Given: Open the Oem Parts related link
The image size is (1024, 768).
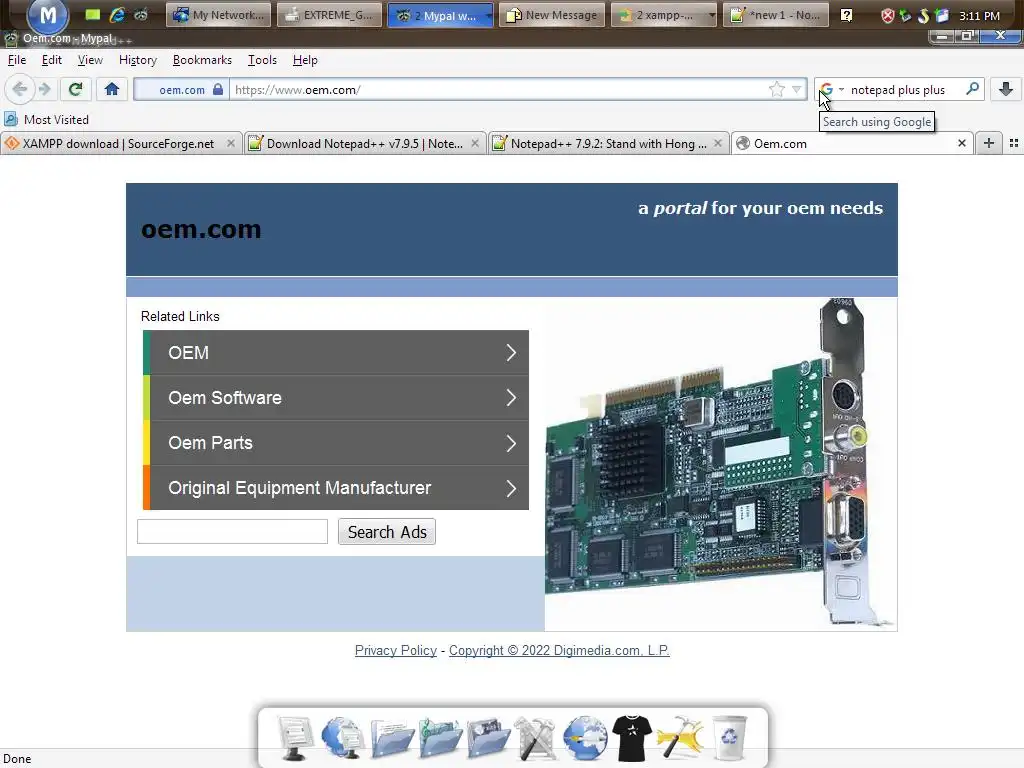Looking at the screenshot, I should click(336, 443).
